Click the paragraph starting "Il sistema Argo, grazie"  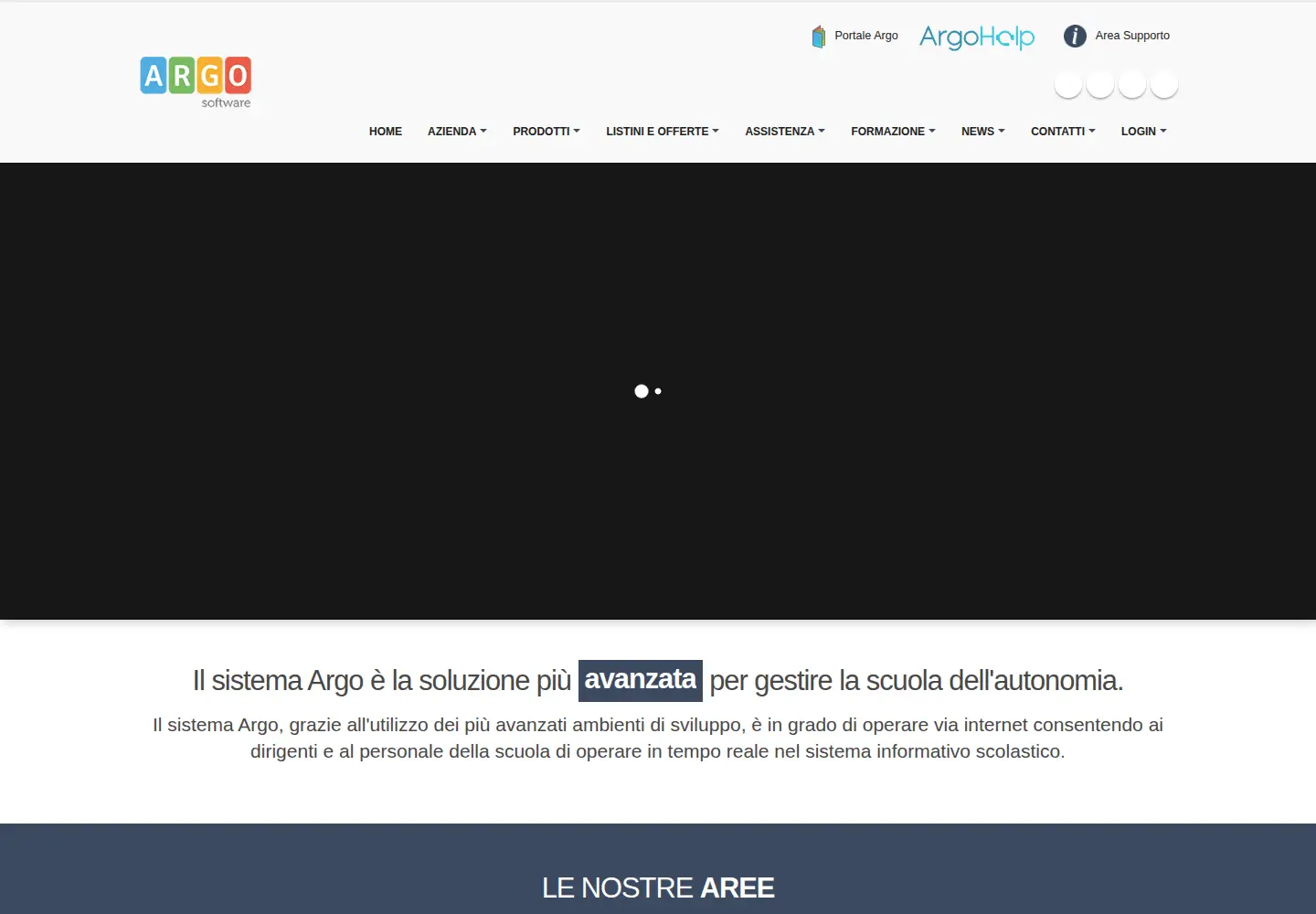coord(658,738)
